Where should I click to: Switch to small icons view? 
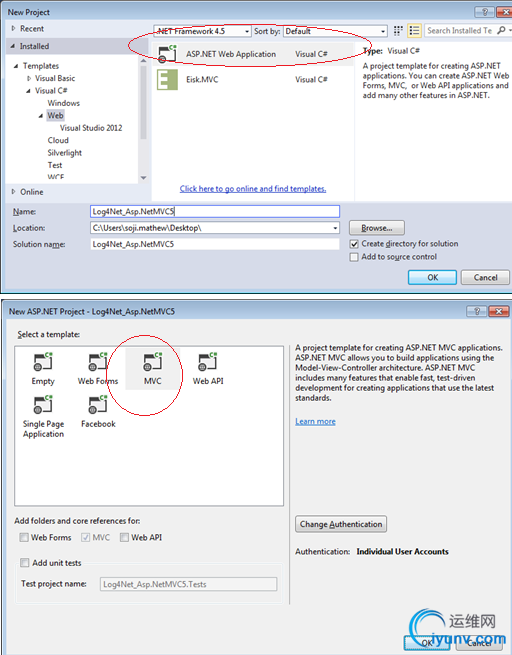(x=398, y=30)
